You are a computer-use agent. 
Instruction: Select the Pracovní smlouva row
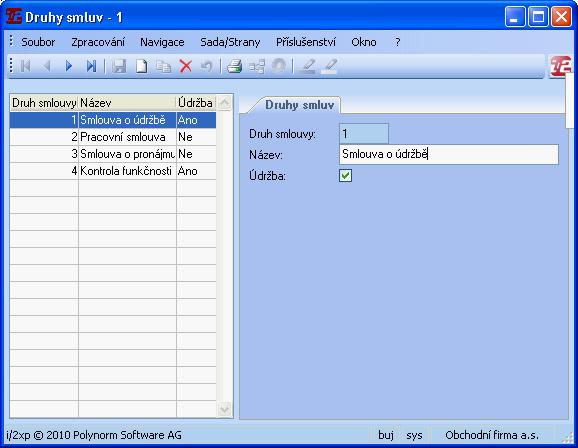(113, 137)
